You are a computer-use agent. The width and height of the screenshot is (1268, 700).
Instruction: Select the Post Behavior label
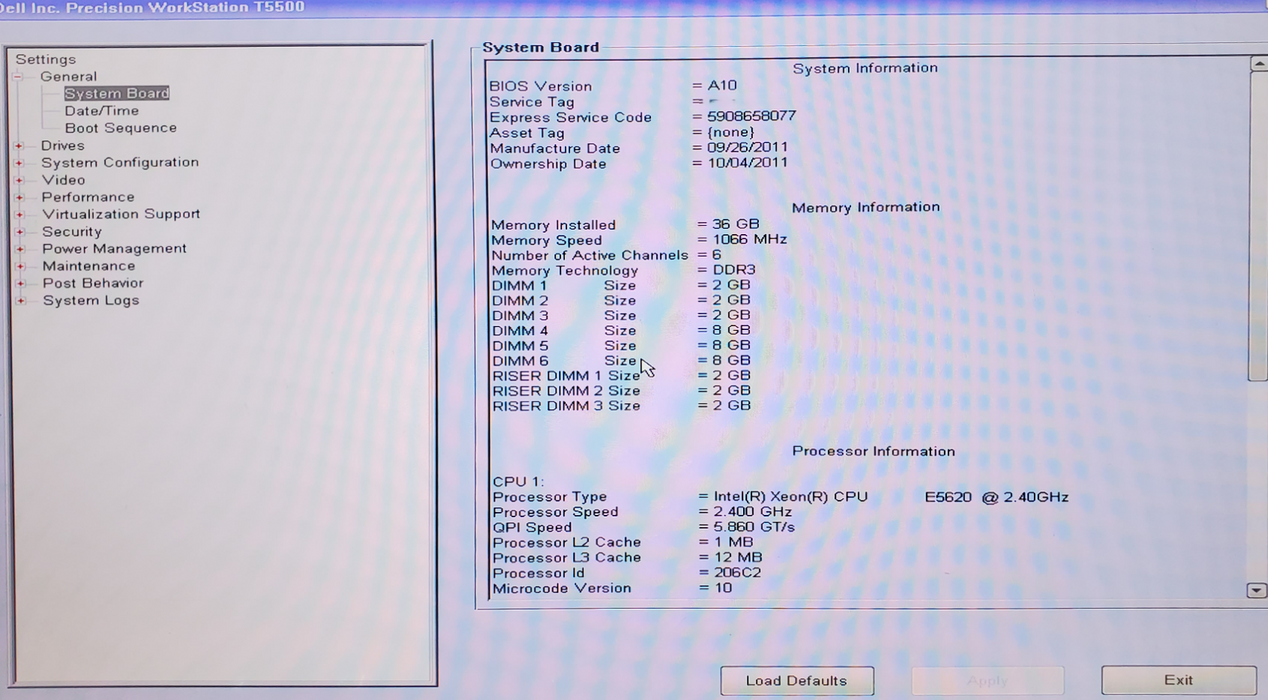tap(93, 283)
